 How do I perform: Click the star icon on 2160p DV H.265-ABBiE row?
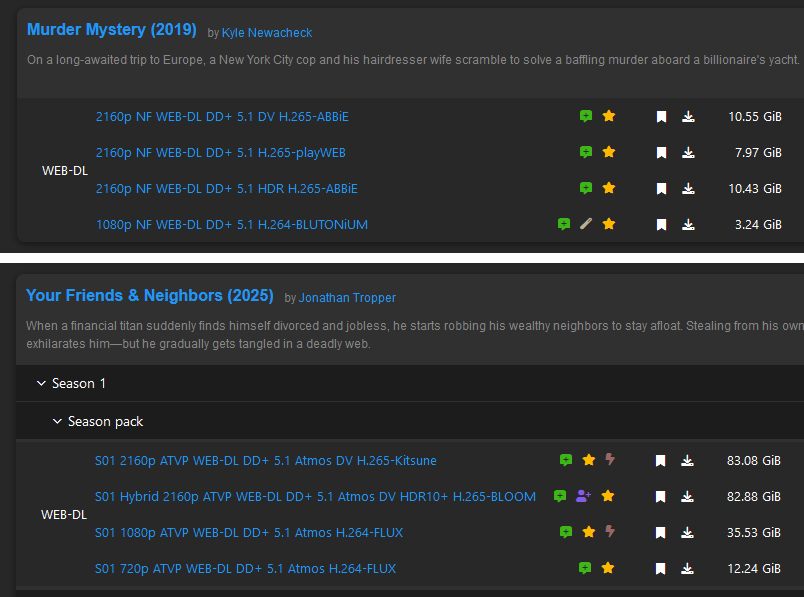609,116
